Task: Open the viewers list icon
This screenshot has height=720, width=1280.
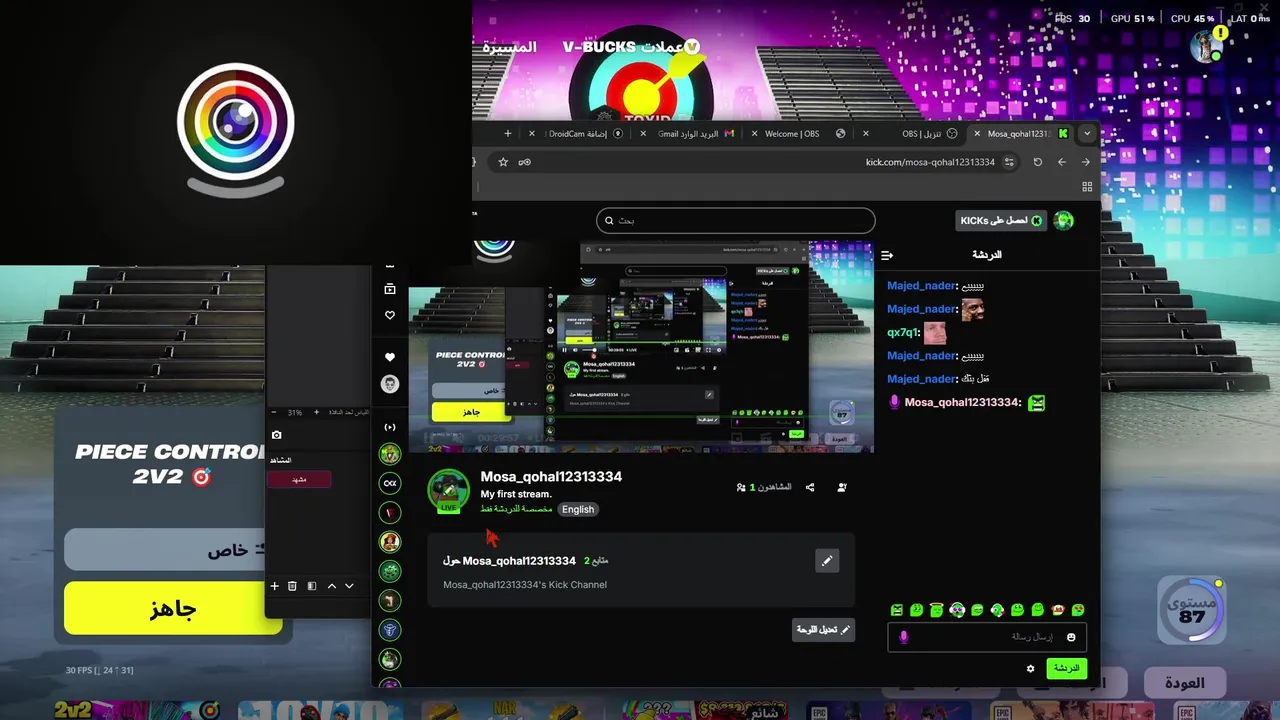Action: coord(741,487)
